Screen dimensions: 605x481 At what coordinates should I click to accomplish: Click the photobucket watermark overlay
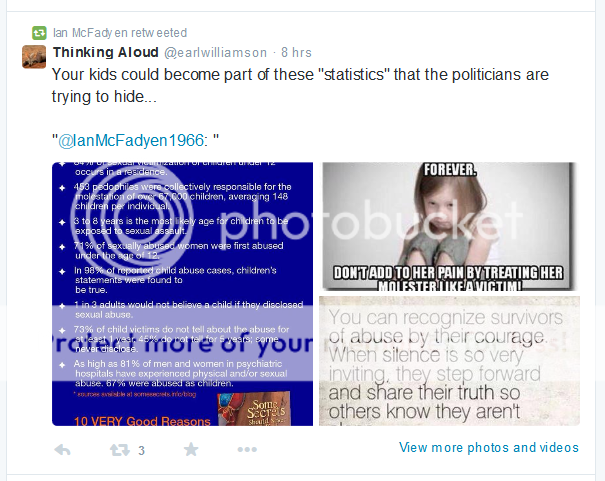click(x=297, y=222)
